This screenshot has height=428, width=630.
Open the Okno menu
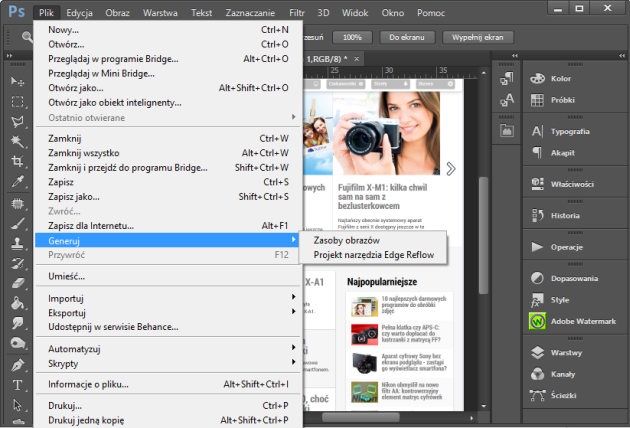pos(393,13)
